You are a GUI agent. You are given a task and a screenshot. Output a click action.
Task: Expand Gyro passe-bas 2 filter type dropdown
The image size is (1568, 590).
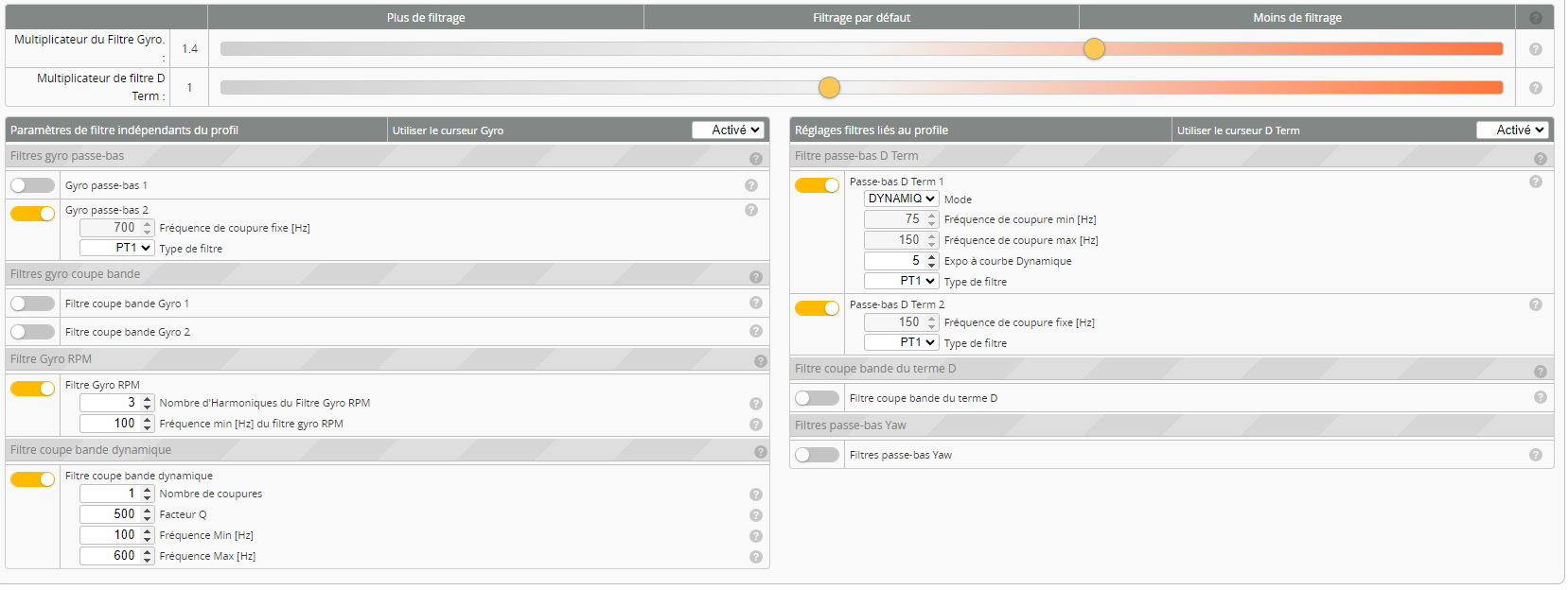click(116, 248)
